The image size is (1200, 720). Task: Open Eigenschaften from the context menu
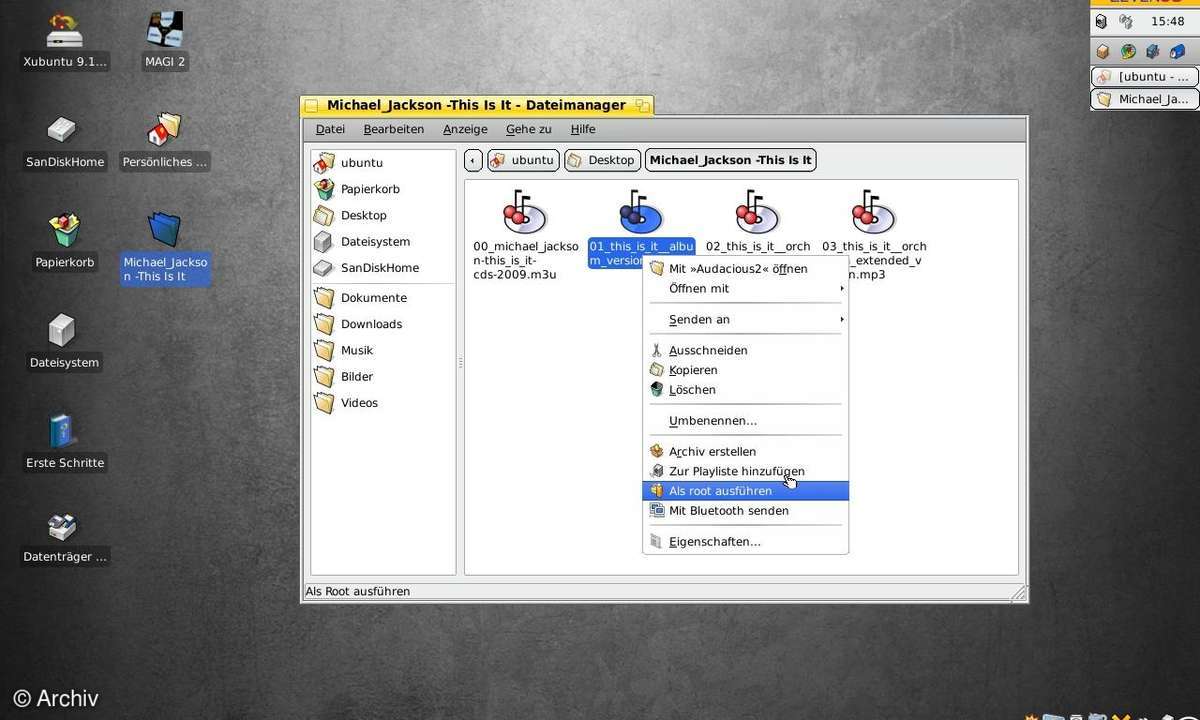click(x=745, y=542)
